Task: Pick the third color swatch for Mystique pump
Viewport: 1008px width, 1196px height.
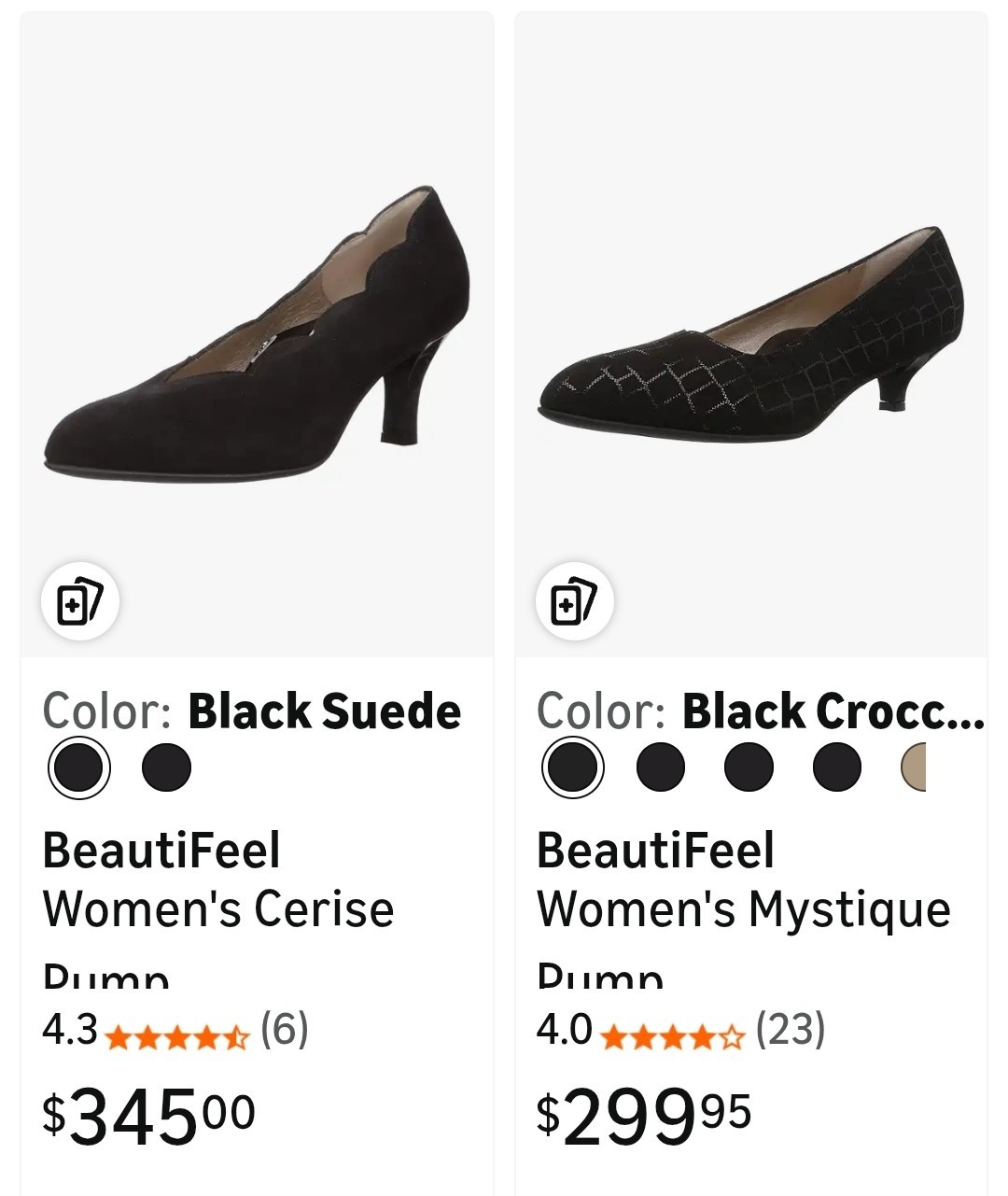Action: click(x=749, y=767)
